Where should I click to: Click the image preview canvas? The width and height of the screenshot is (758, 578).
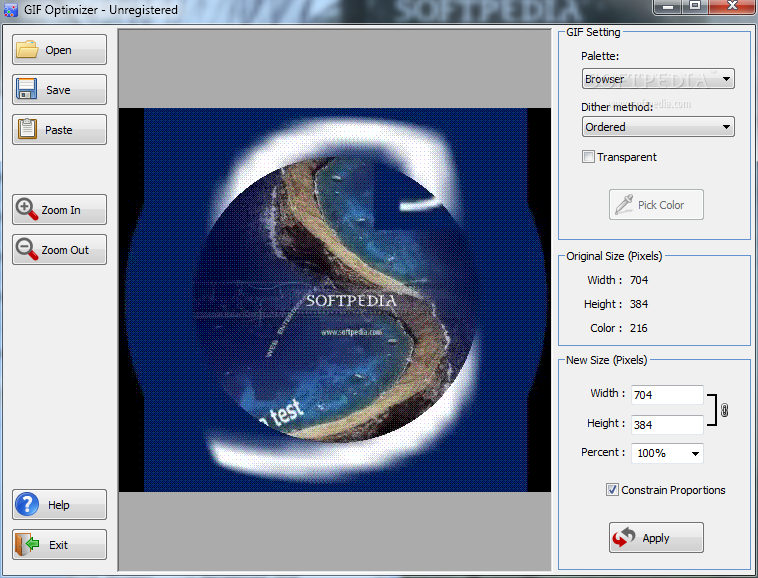coord(335,300)
